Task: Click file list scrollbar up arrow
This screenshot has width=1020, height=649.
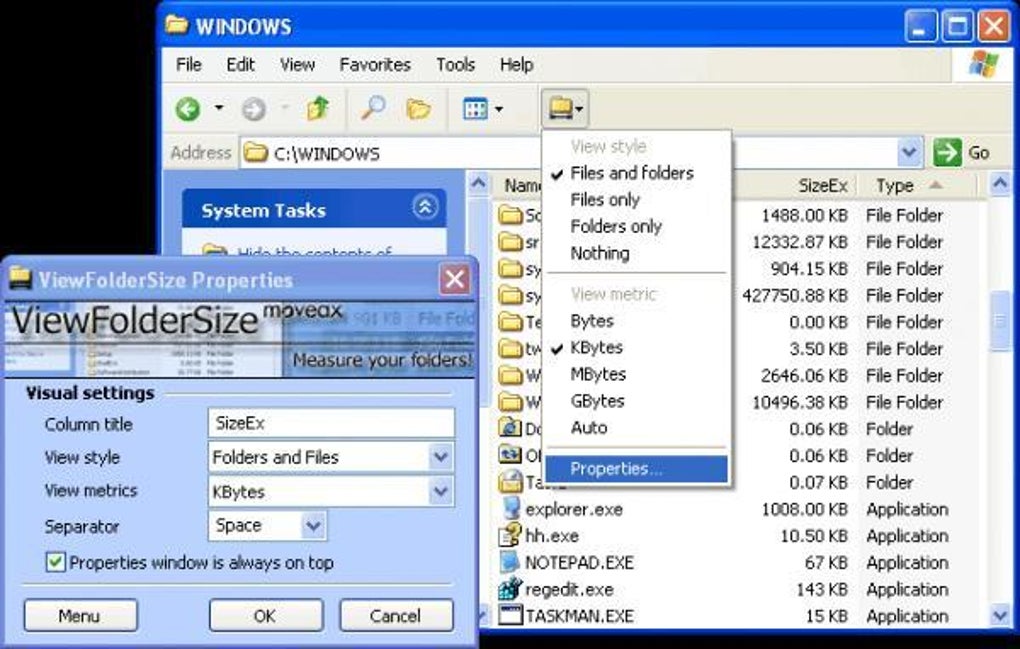Action: click(x=1000, y=185)
